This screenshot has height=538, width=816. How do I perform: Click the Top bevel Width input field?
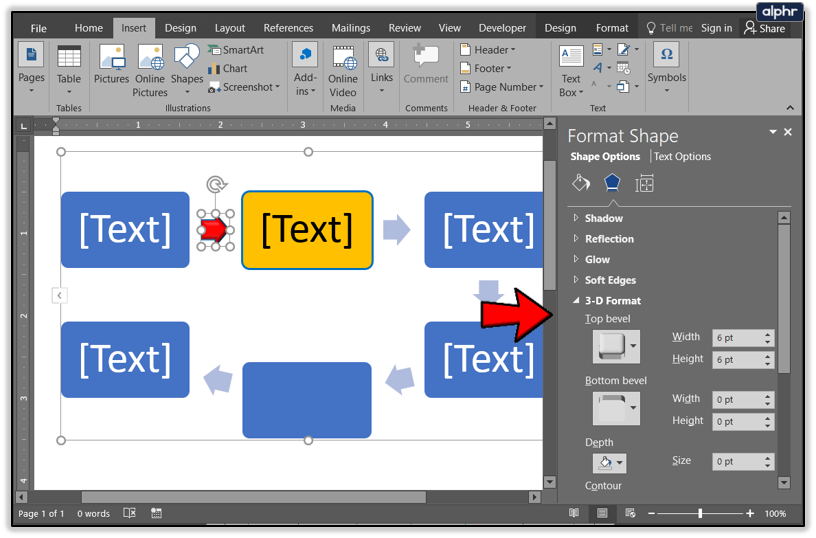click(x=735, y=338)
